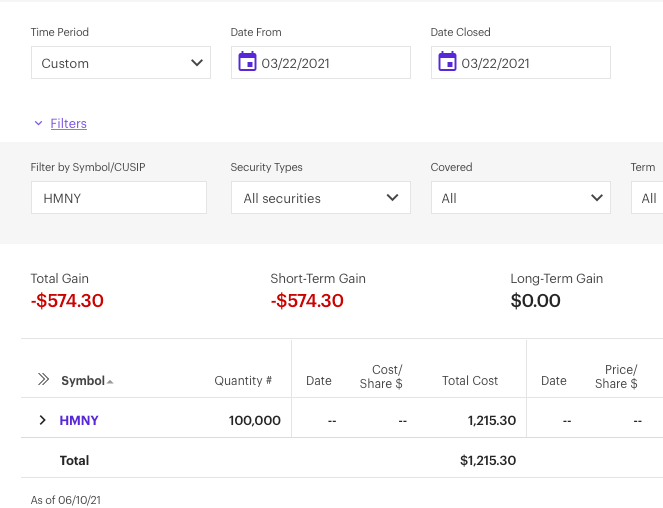The height and width of the screenshot is (508, 663).
Task: Click the Filter by Symbol/CUSIP field
Action: coord(118,198)
